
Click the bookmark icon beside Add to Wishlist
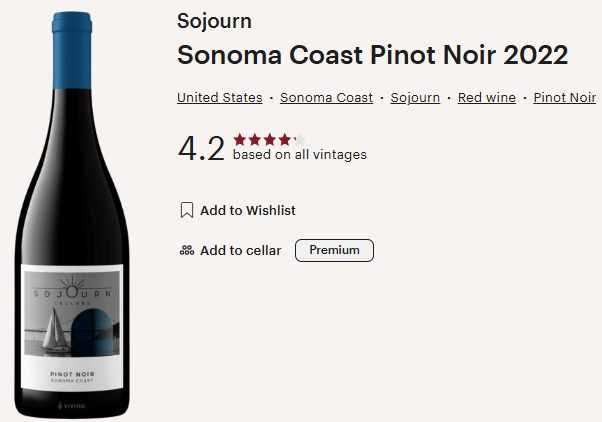186,211
